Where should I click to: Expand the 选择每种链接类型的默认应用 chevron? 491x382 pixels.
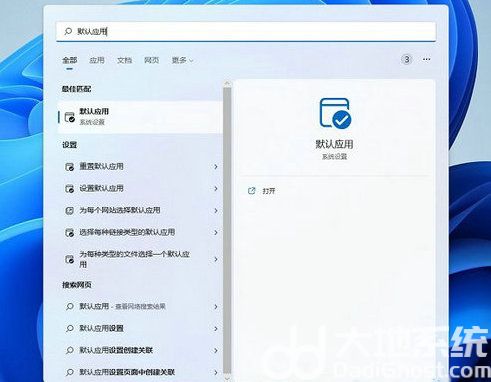click(216, 233)
